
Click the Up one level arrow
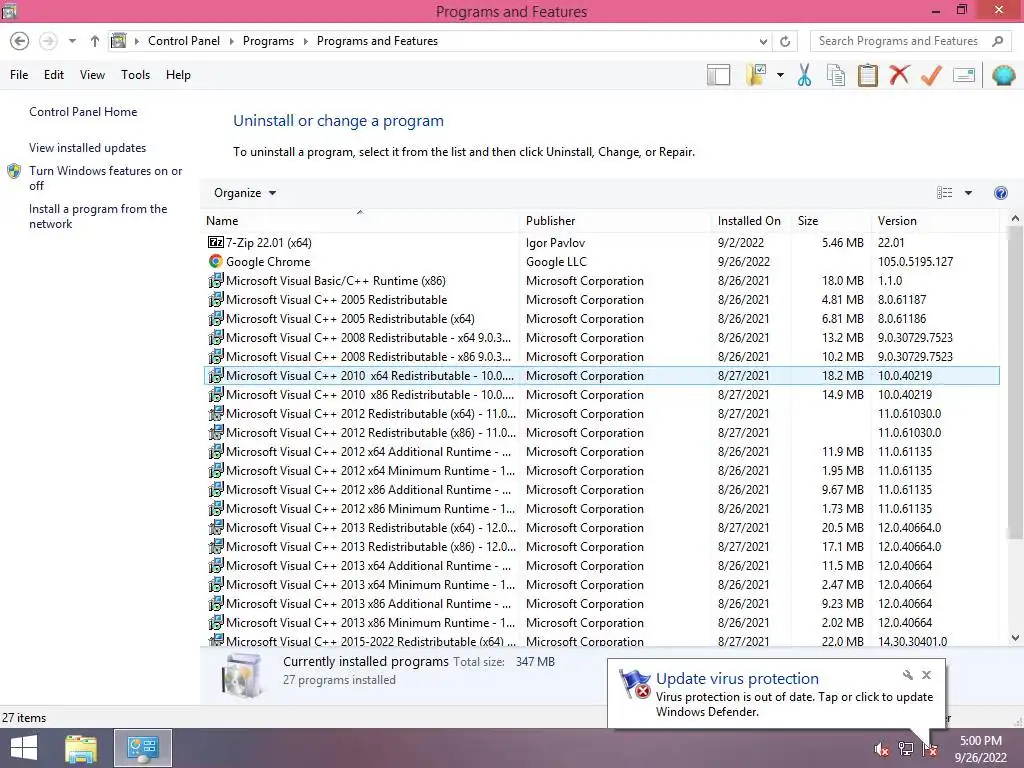95,41
